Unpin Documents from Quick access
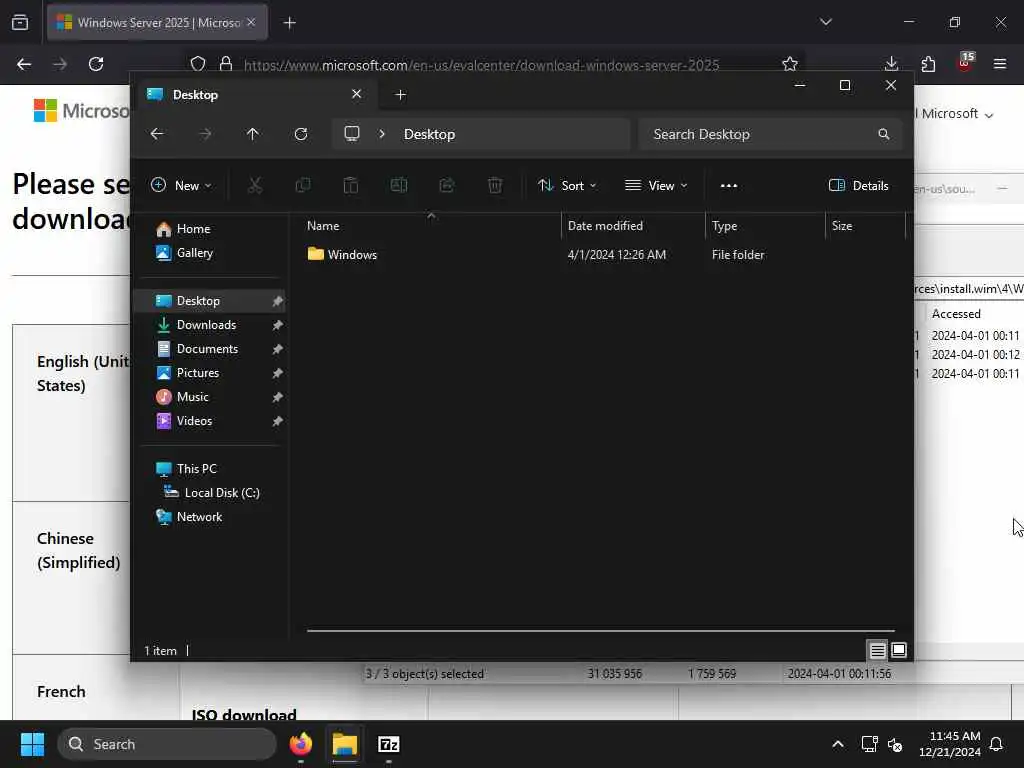The image size is (1024, 768). 278,349
